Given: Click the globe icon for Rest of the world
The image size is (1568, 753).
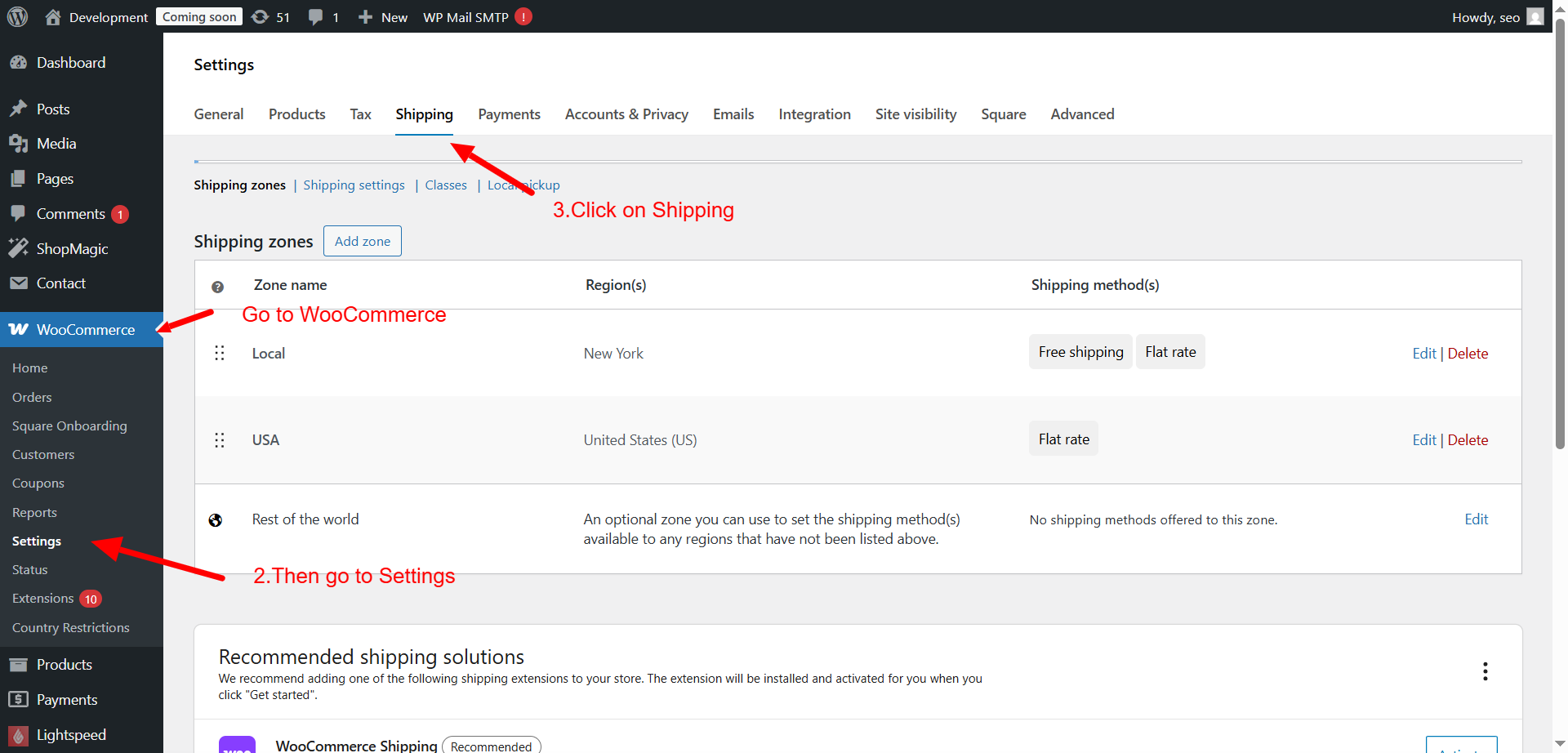Looking at the screenshot, I should point(216,520).
